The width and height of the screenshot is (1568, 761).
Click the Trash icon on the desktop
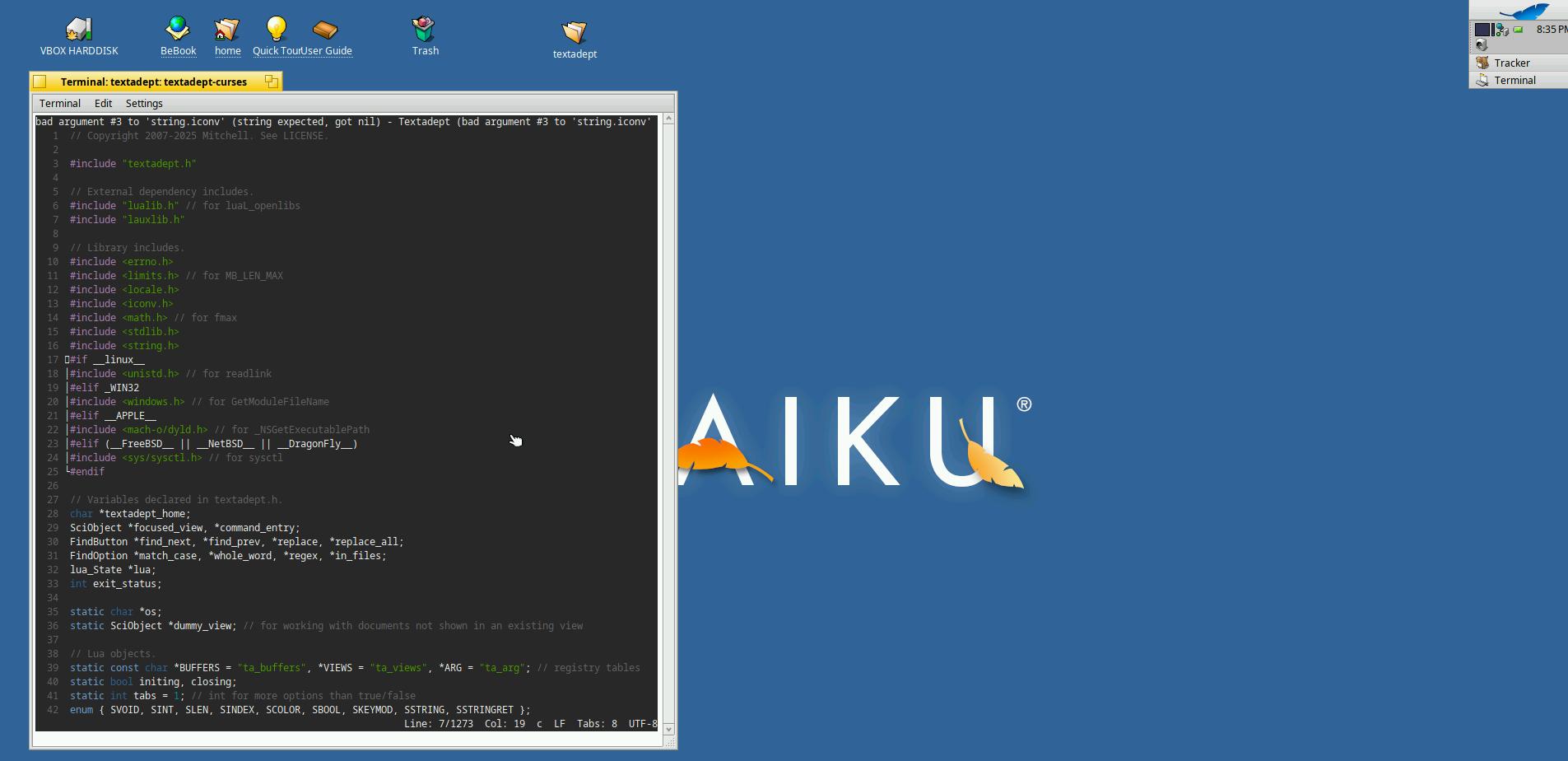point(425,30)
